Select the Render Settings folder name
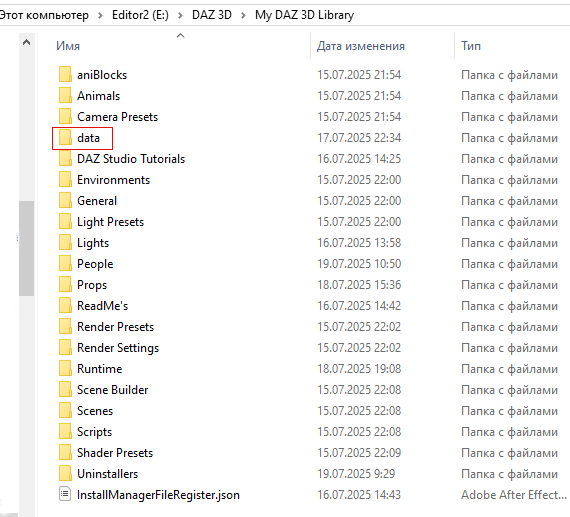 point(118,348)
